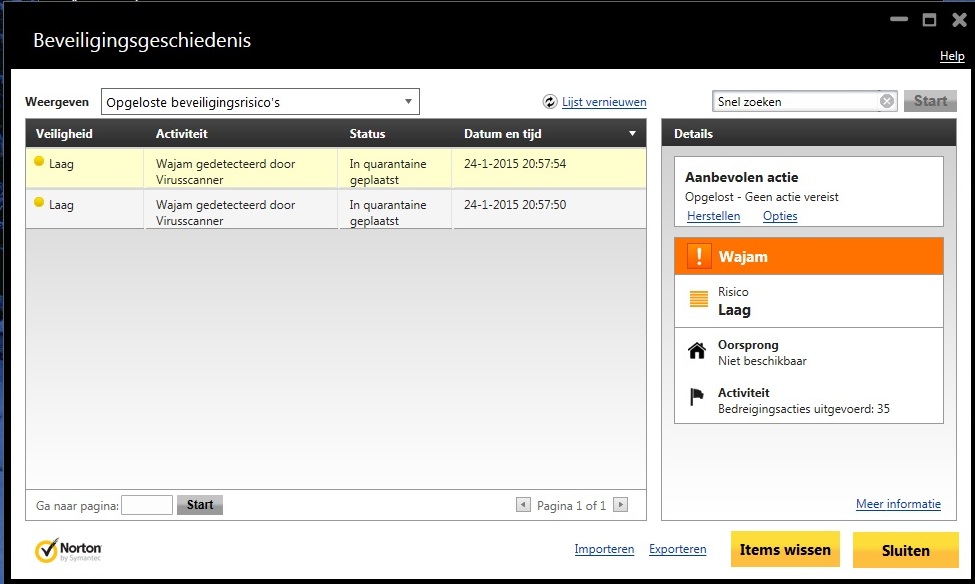The width and height of the screenshot is (975, 584).
Task: Click the Activiteit flag icon
Action: tap(696, 396)
